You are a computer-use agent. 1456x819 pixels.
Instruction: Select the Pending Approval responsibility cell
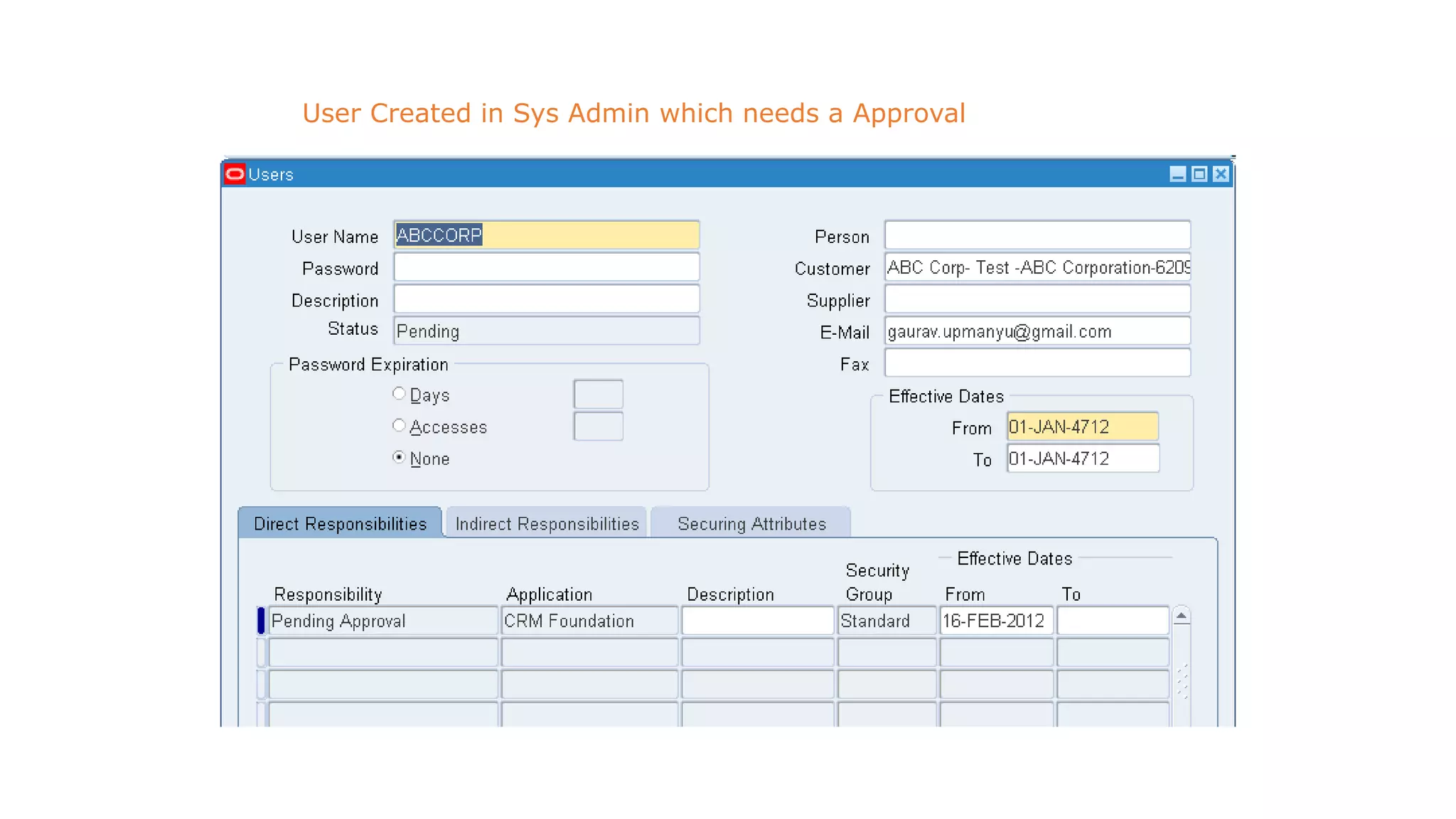pos(383,621)
